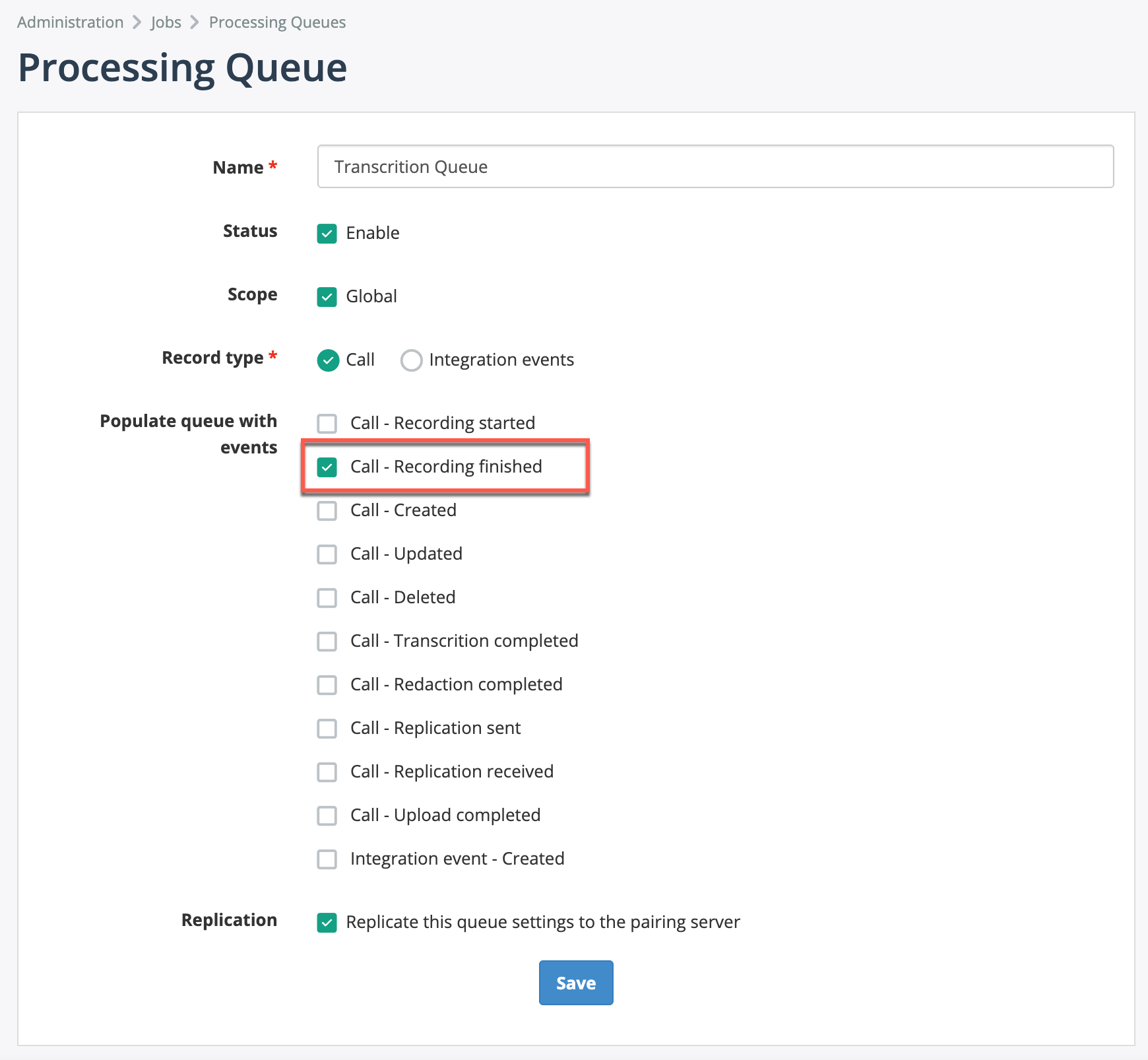This screenshot has height=1060, width=1148.
Task: Uncheck replicate queue settings to pairing server
Action: click(x=327, y=922)
